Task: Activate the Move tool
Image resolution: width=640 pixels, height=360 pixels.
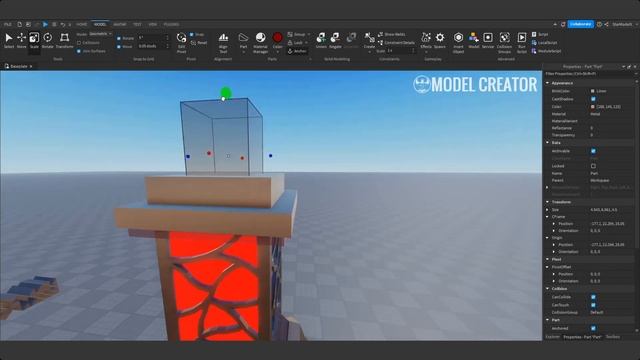Action: 21,40
